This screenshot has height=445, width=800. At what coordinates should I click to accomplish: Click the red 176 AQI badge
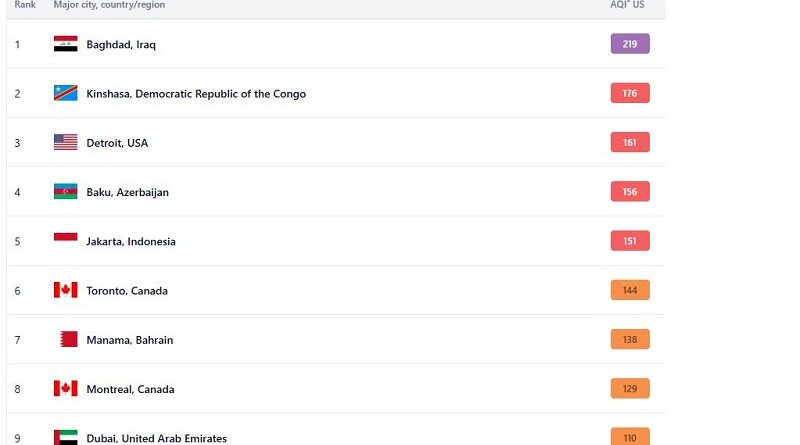click(630, 93)
